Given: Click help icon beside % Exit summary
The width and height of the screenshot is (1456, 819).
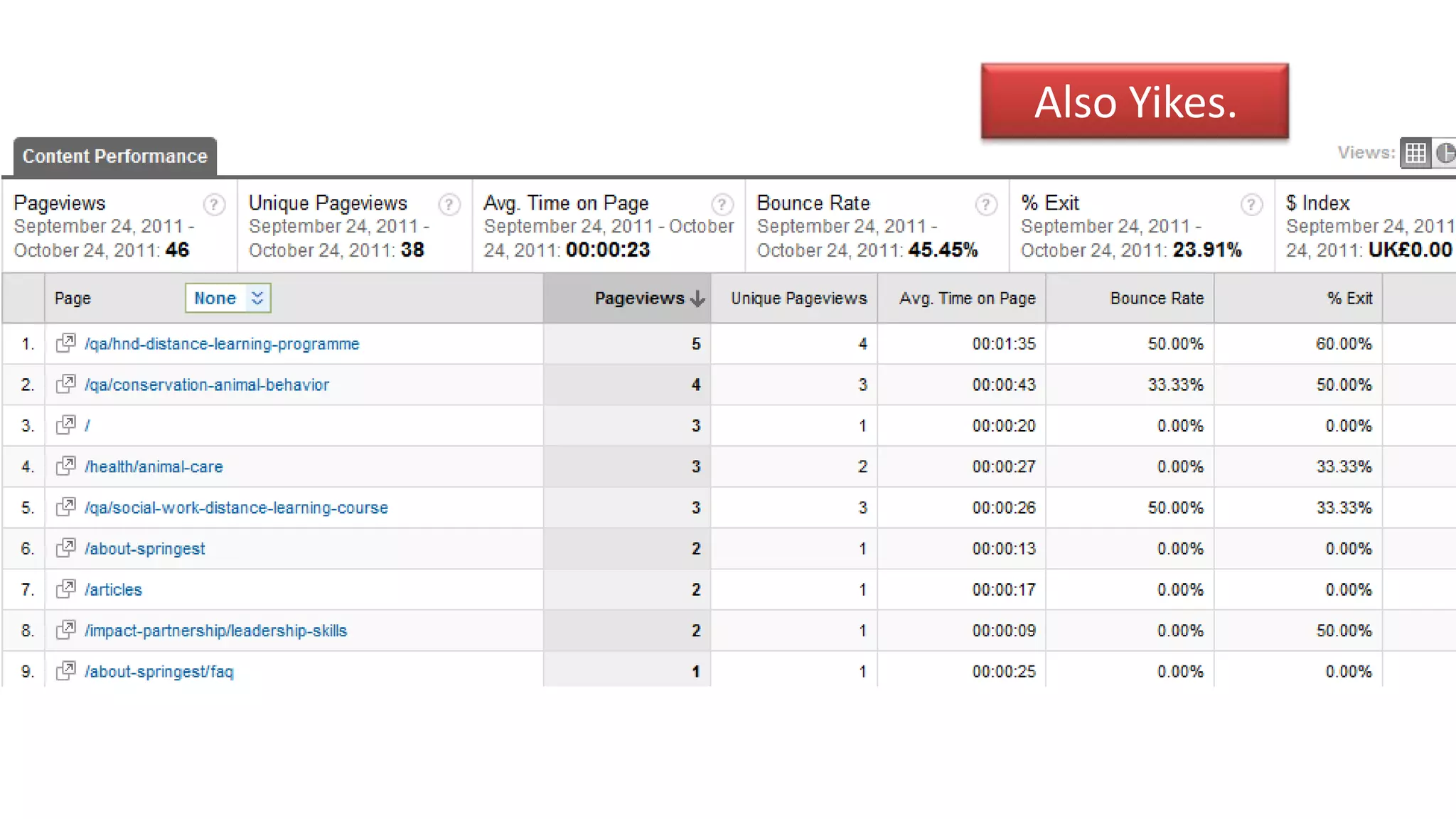Looking at the screenshot, I should pyautogui.click(x=1251, y=205).
